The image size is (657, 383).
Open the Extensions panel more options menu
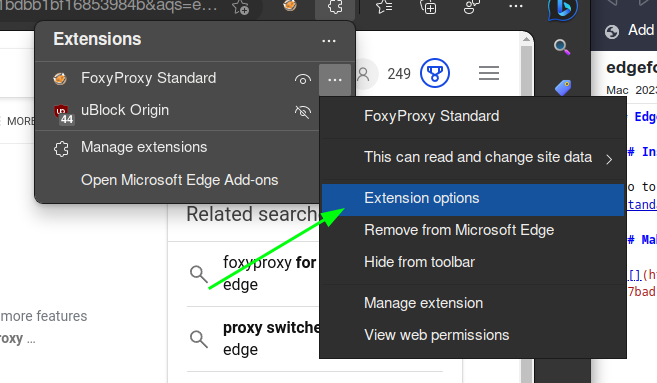click(329, 41)
